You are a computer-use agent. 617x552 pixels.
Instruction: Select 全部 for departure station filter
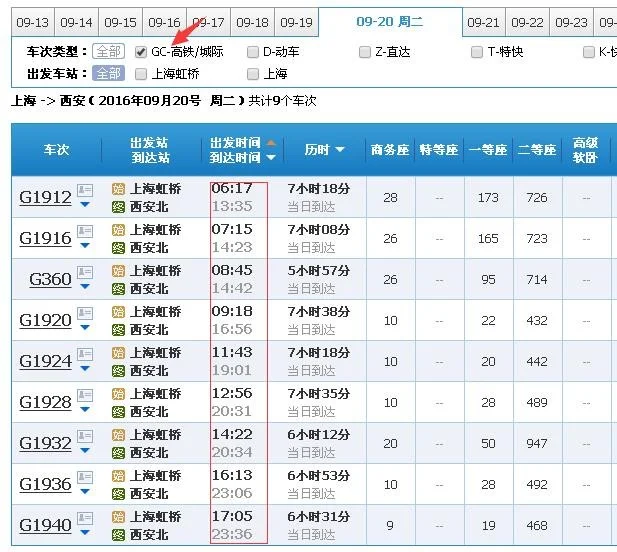point(109,74)
